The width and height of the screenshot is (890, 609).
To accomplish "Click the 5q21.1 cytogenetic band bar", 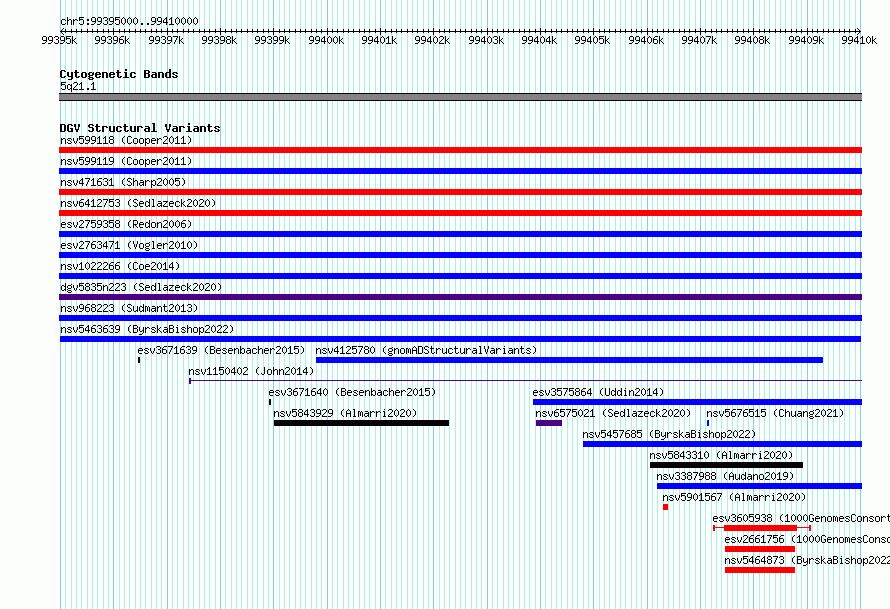I will pyautogui.click(x=460, y=97).
